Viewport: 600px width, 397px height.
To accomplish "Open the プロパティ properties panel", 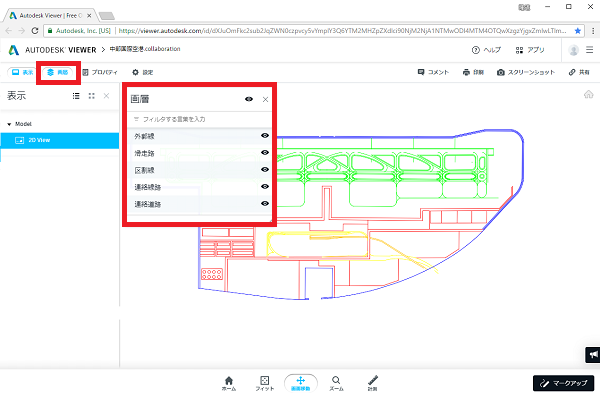I will (x=100, y=72).
